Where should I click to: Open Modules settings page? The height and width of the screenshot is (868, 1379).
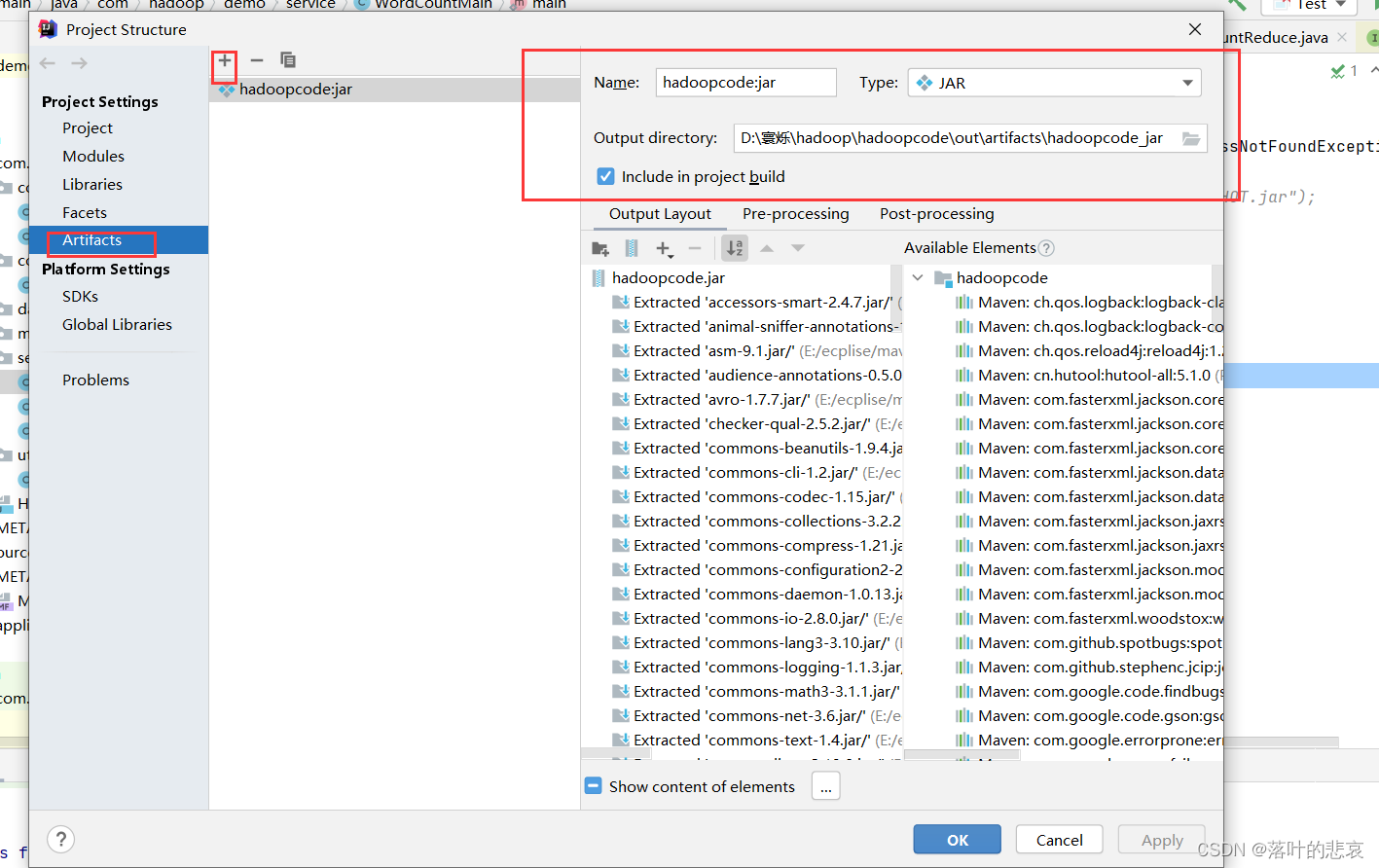click(x=93, y=157)
